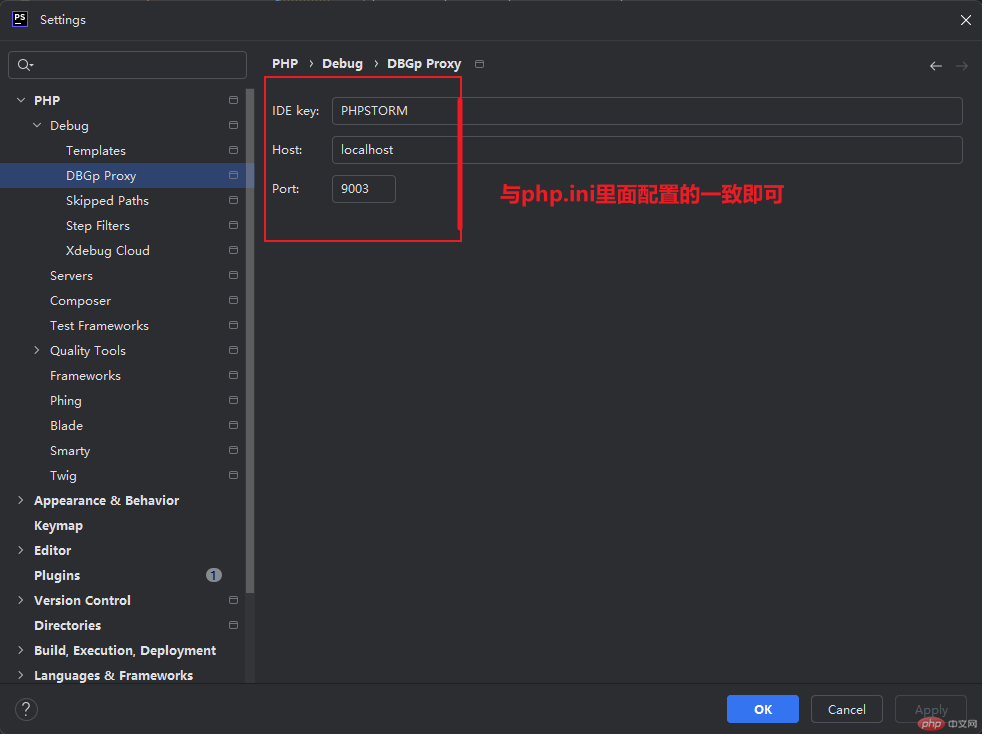Open Keymap settings
The image size is (982, 734).
click(58, 525)
